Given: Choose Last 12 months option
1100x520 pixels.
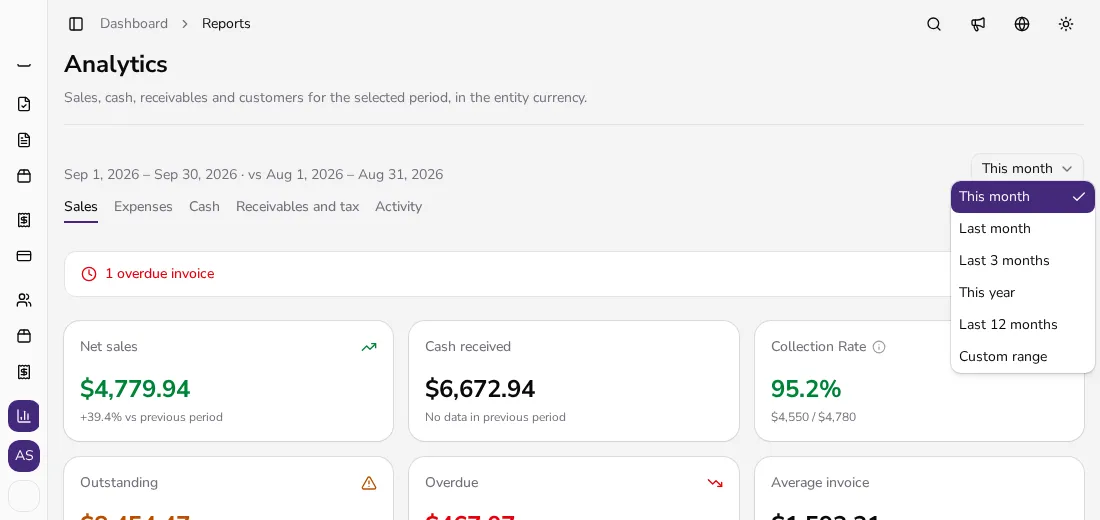Looking at the screenshot, I should [x=1023, y=325].
